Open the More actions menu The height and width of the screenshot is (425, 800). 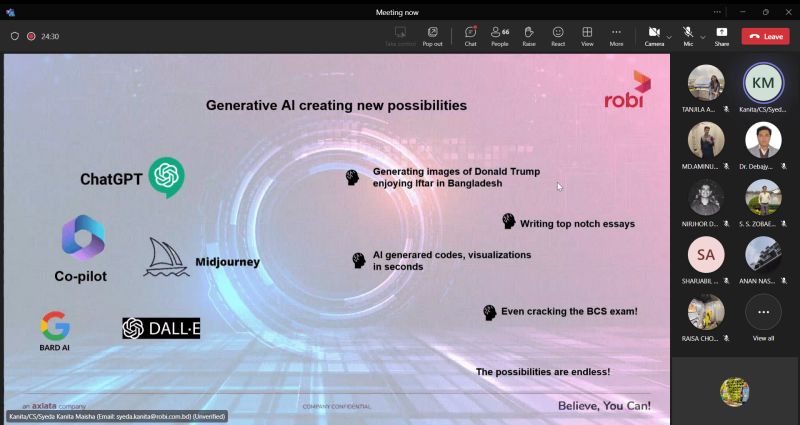click(616, 36)
